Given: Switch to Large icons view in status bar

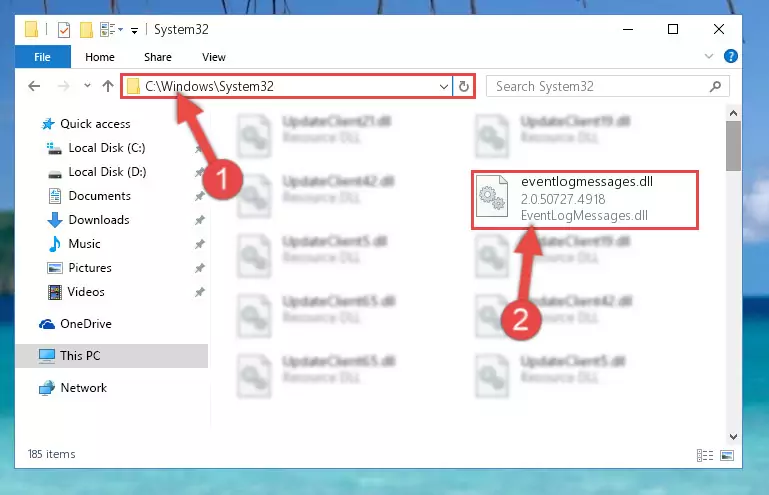Looking at the screenshot, I should (727, 455).
